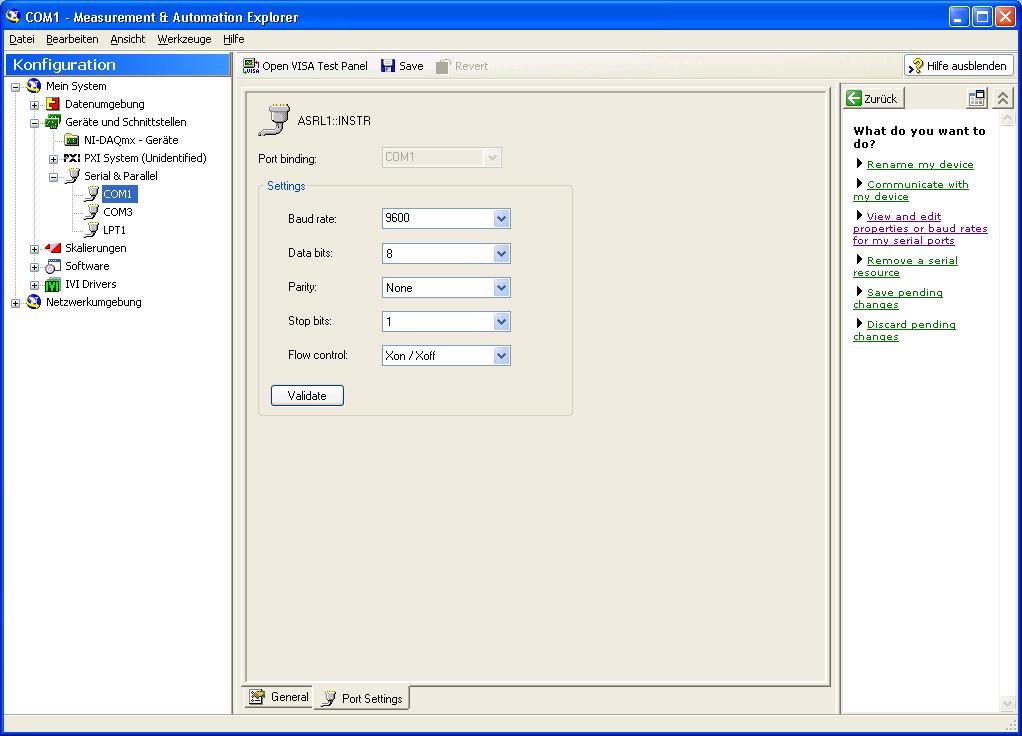Select LPT1 label in the tree
Viewport: 1022px width, 736px height.
pyautogui.click(x=115, y=229)
